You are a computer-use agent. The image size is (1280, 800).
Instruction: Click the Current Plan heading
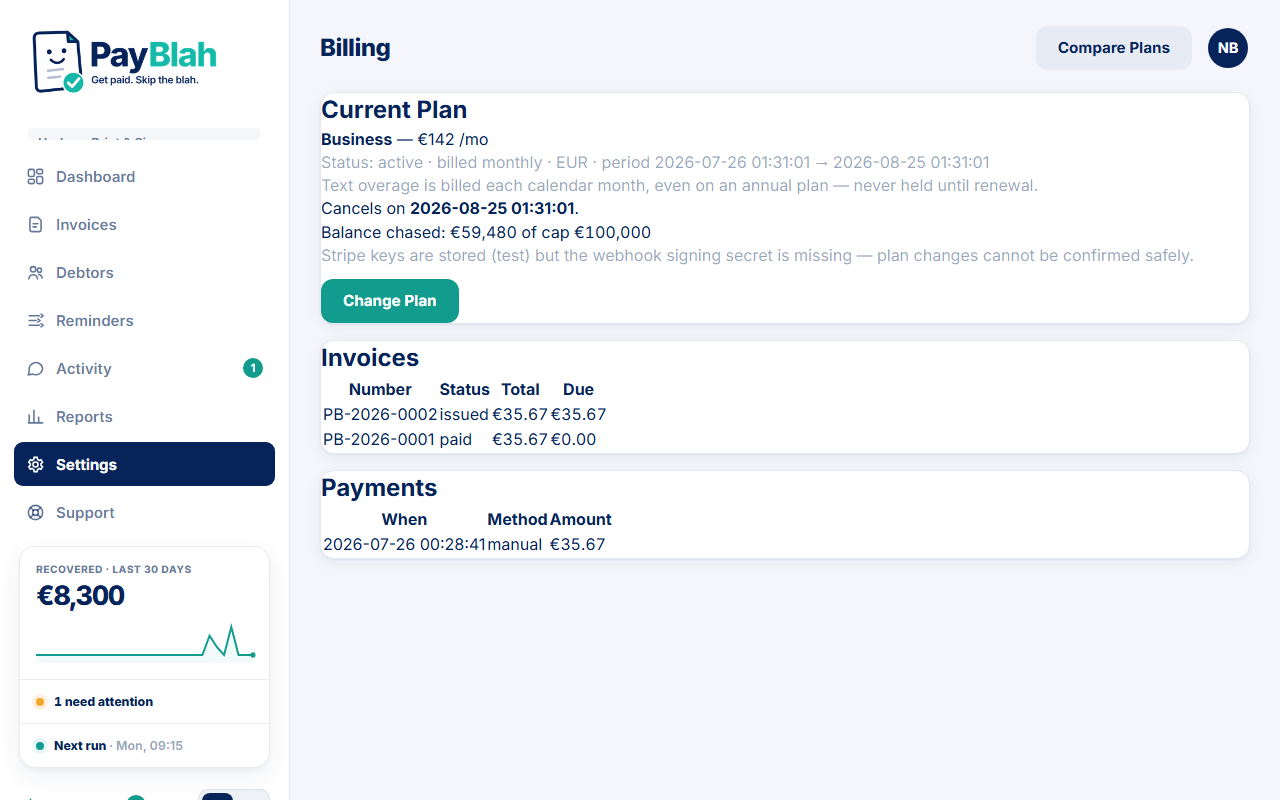point(394,110)
